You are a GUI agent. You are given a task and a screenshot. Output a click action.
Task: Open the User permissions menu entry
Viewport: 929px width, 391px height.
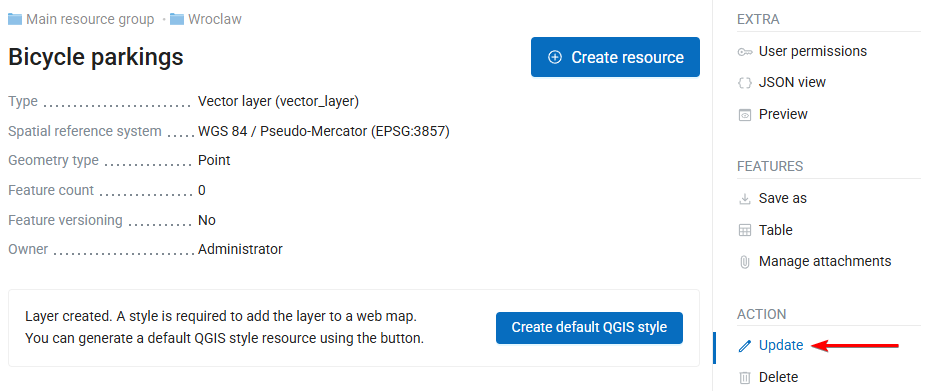point(812,52)
